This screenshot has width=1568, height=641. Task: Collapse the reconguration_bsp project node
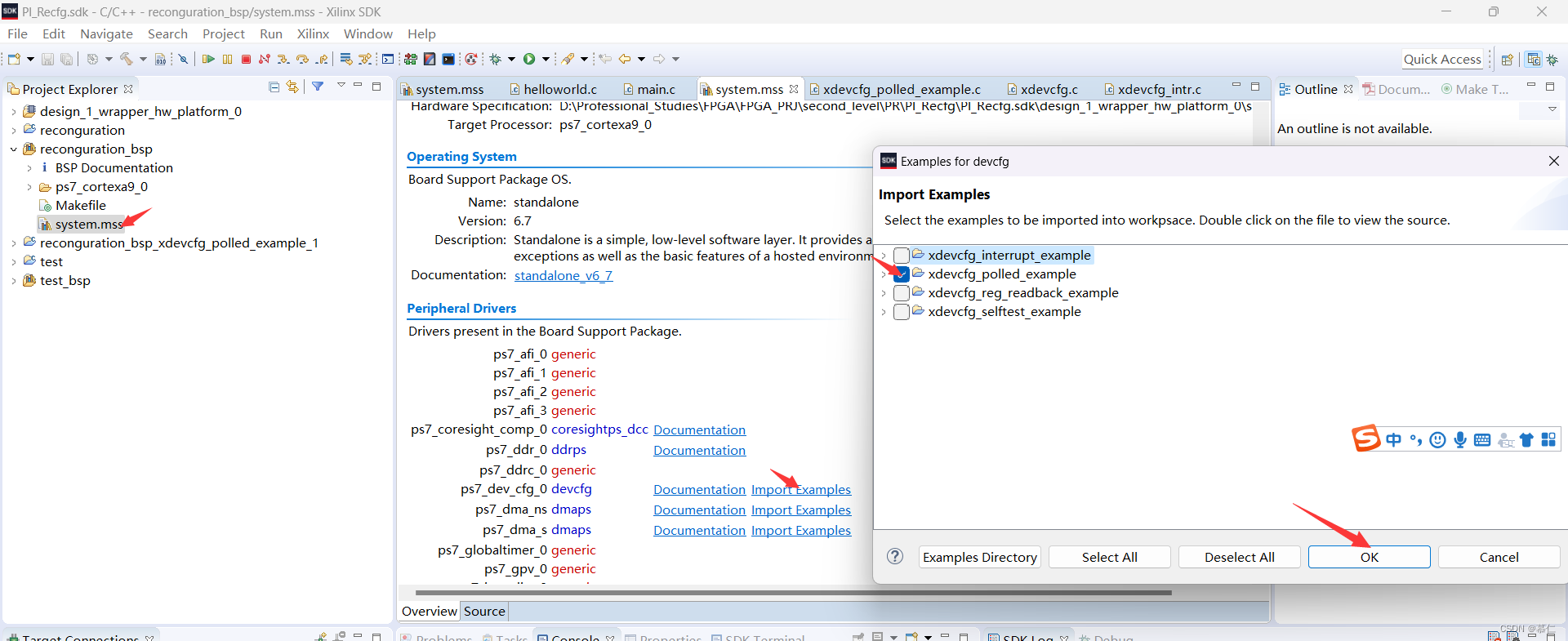(14, 149)
